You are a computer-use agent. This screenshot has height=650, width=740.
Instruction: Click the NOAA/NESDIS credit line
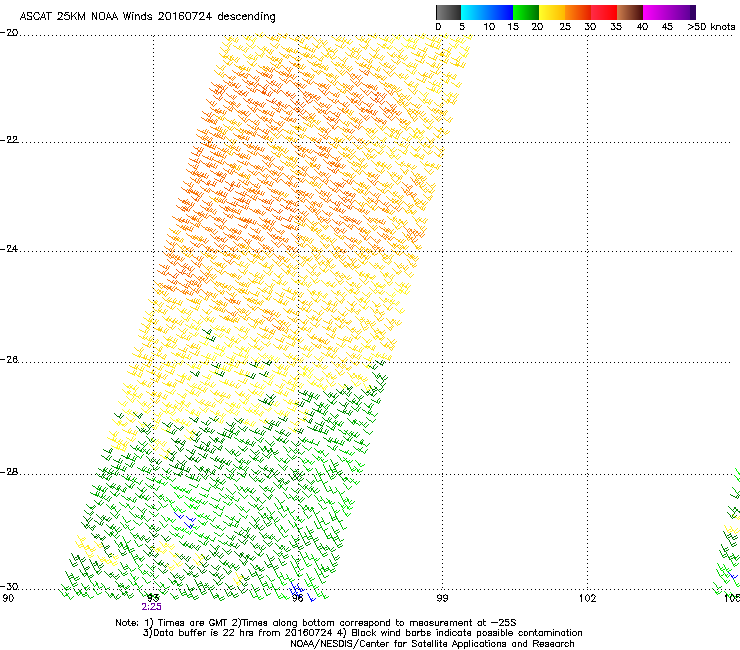[432, 644]
